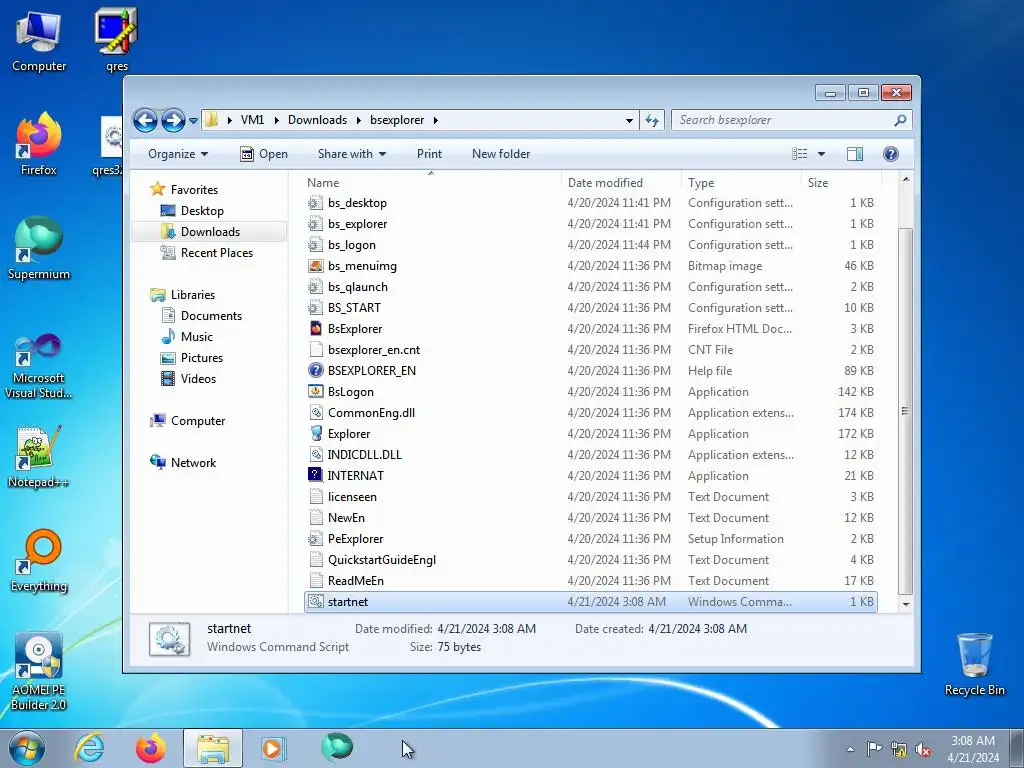Sort by the Date modified column header
Image resolution: width=1024 pixels, height=768 pixels.
click(x=621, y=183)
